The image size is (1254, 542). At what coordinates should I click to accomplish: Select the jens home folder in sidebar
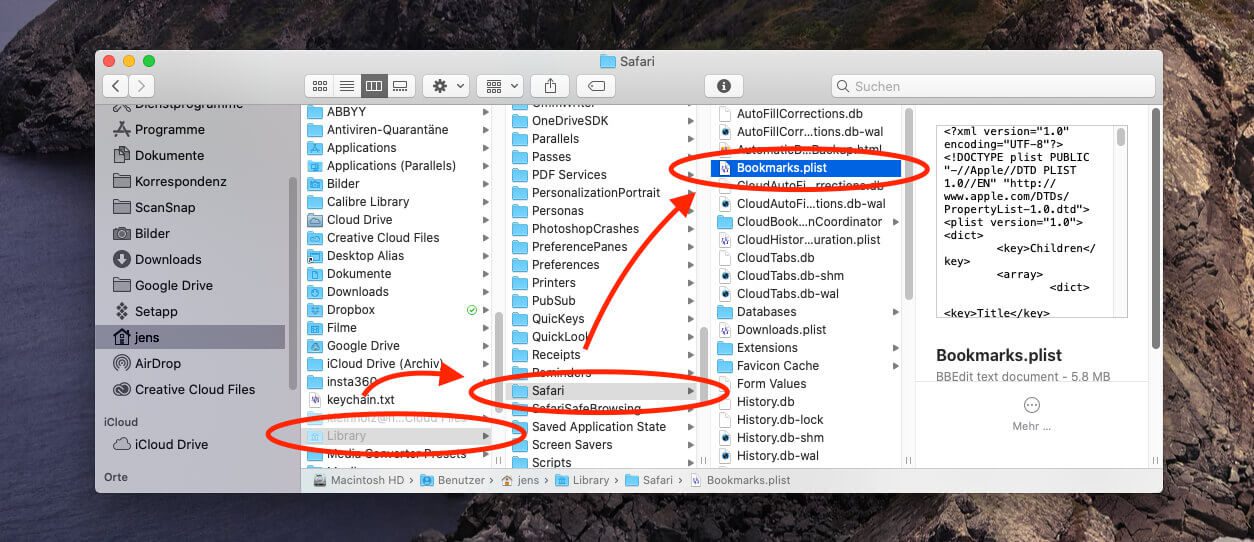190,337
